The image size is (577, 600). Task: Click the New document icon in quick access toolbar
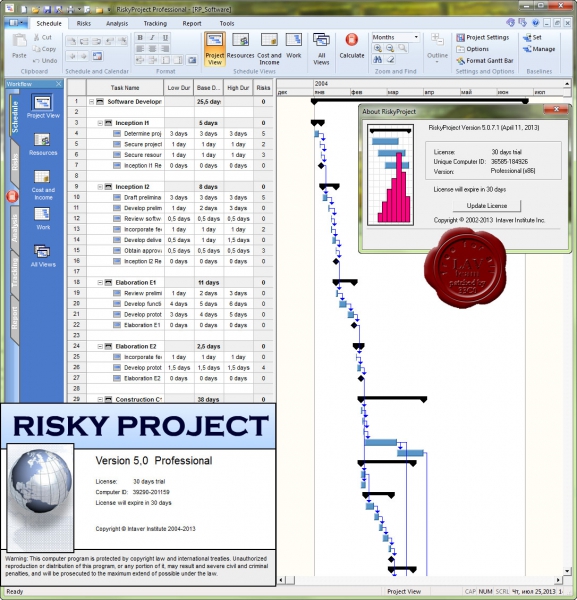point(24,9)
